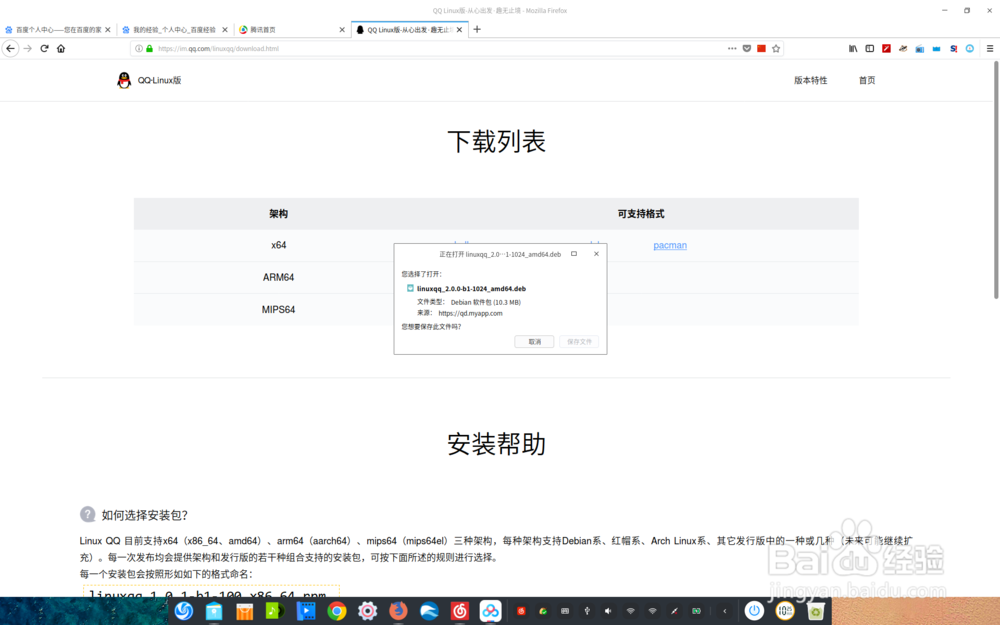Click the USB device tray icon
This screenshot has width=1000, height=625.
pos(587,611)
